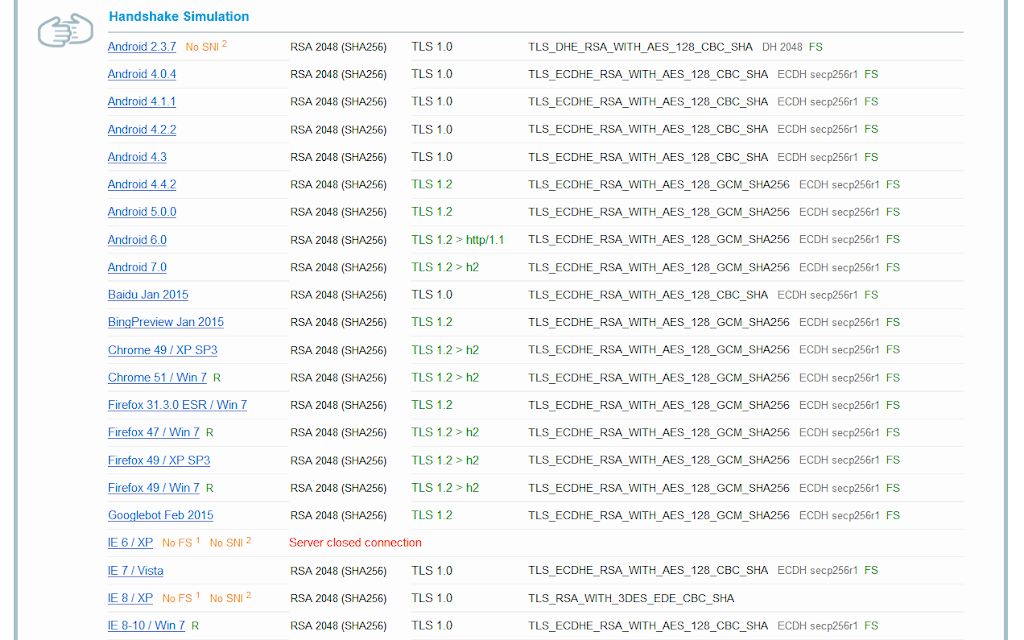
Task: Click TLS 1.0 on the Baidu Jan 2015 row
Action: click(x=432, y=295)
